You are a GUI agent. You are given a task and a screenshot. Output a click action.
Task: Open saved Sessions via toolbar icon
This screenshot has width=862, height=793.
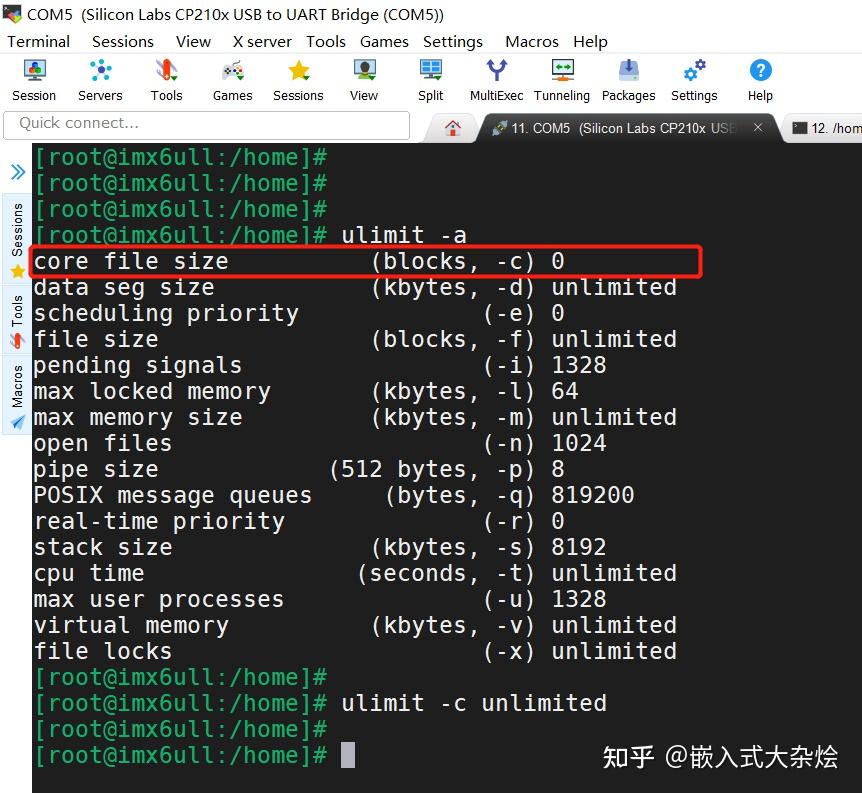pyautogui.click(x=297, y=78)
